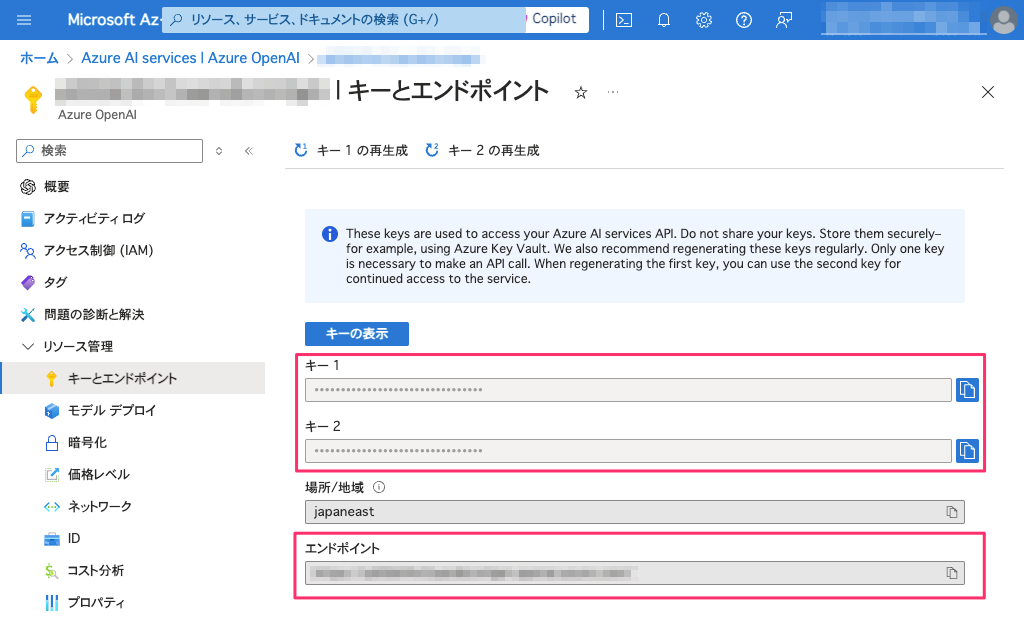Go to the ホーム breadcrumb
The height and width of the screenshot is (619, 1024).
pyautogui.click(x=39, y=58)
